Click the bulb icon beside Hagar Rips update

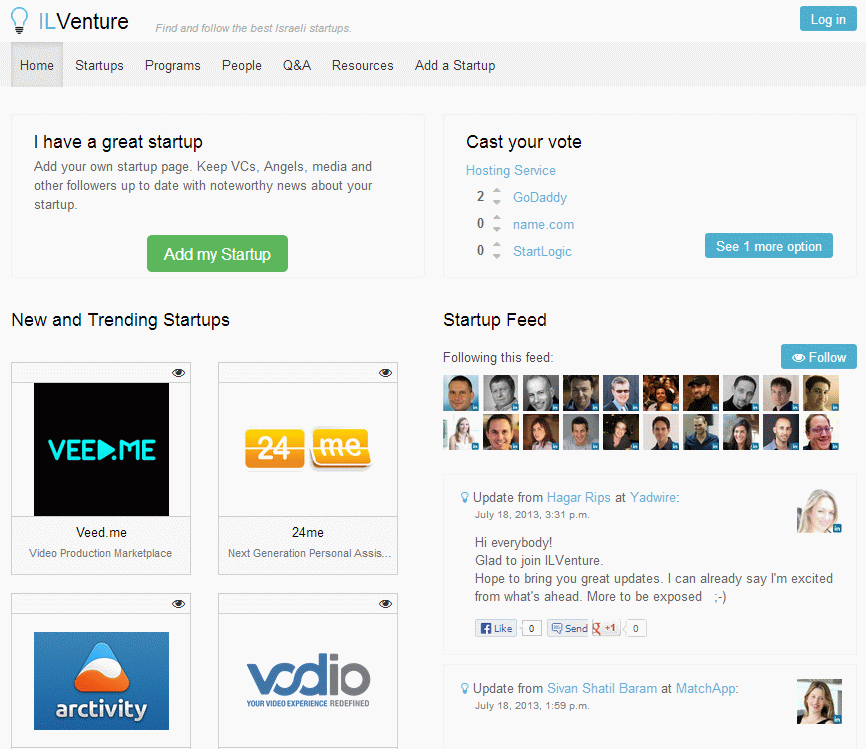click(464, 498)
